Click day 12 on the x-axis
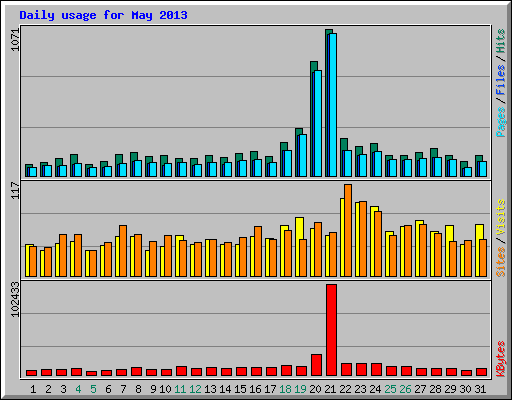Viewport: 512px width, 400px height. coord(195,389)
